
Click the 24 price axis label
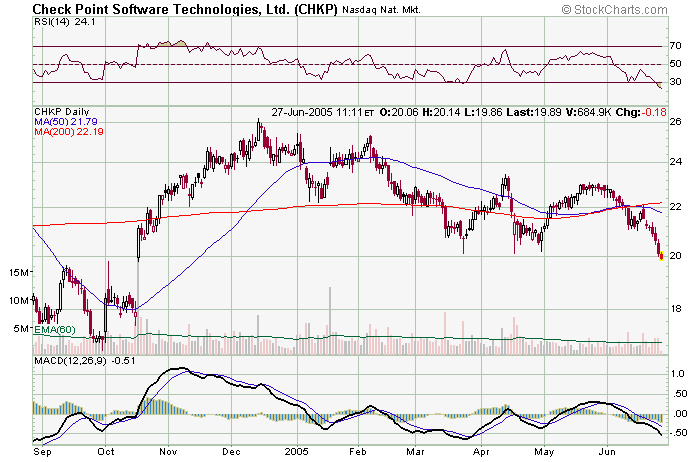[x=675, y=162]
